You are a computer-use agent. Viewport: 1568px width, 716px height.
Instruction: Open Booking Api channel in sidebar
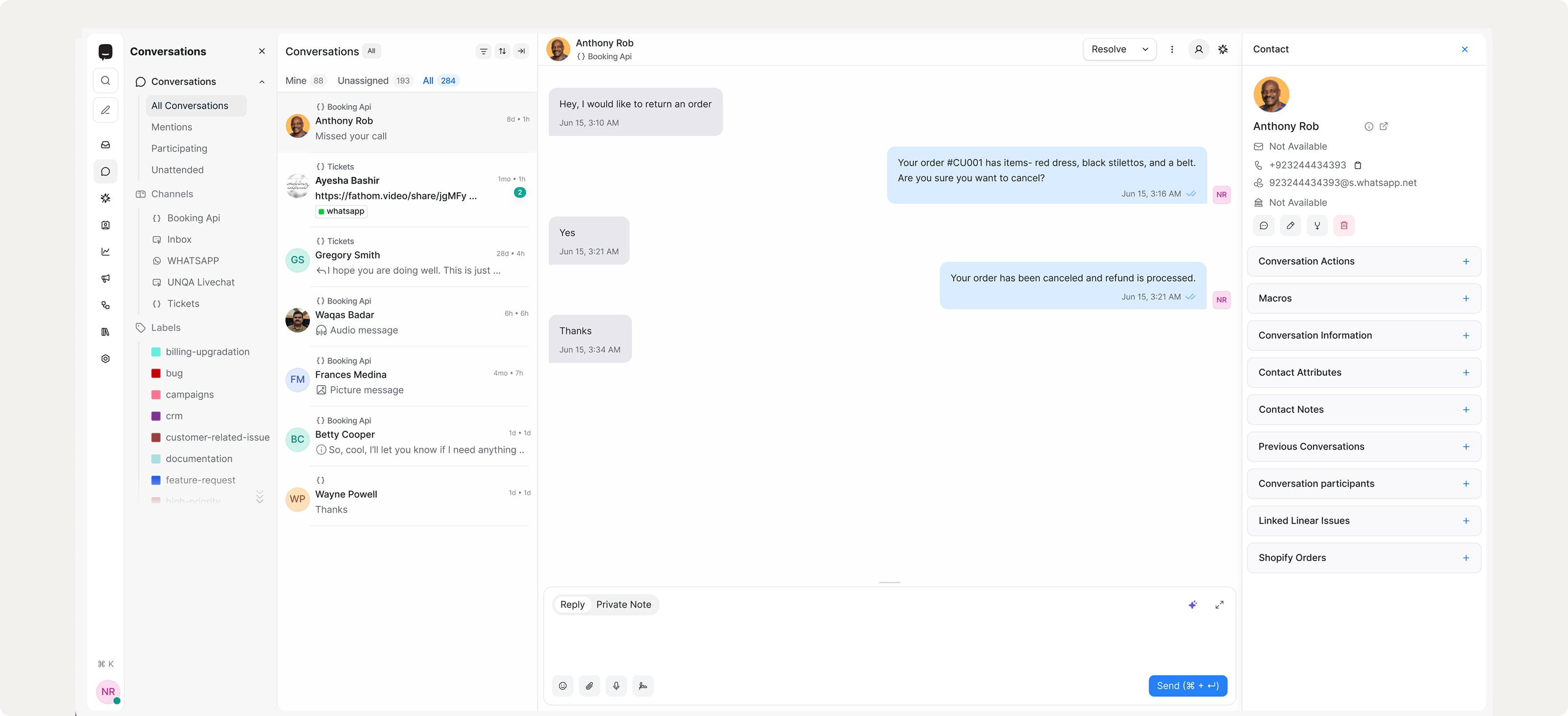193,218
